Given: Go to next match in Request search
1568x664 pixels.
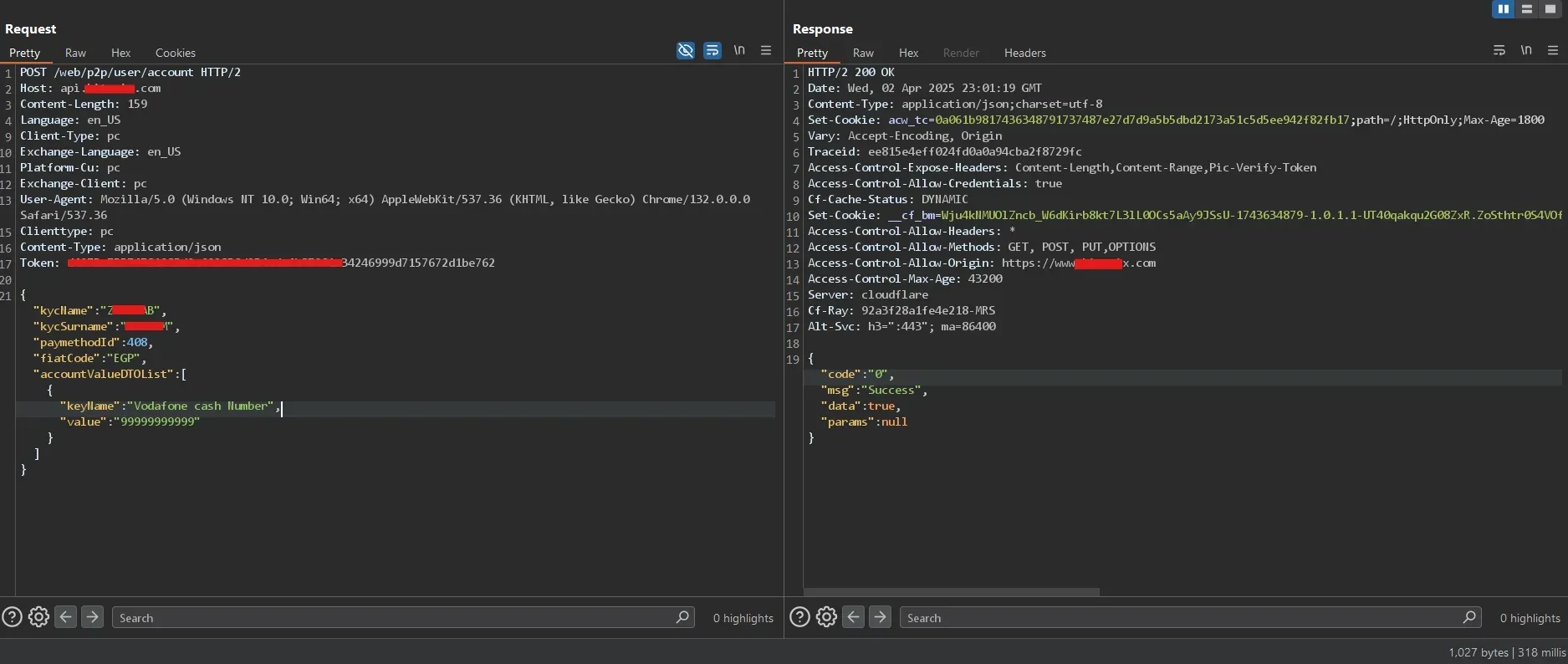Looking at the screenshot, I should 93,617.
